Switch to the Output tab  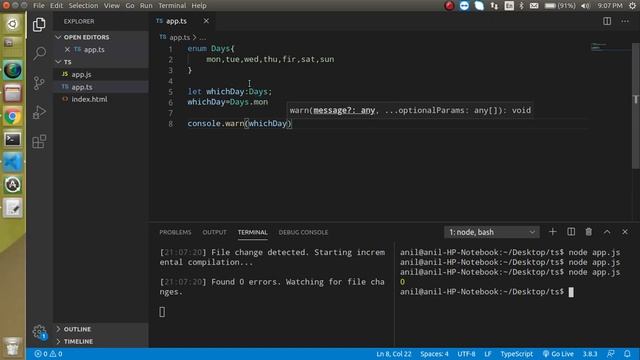point(214,232)
